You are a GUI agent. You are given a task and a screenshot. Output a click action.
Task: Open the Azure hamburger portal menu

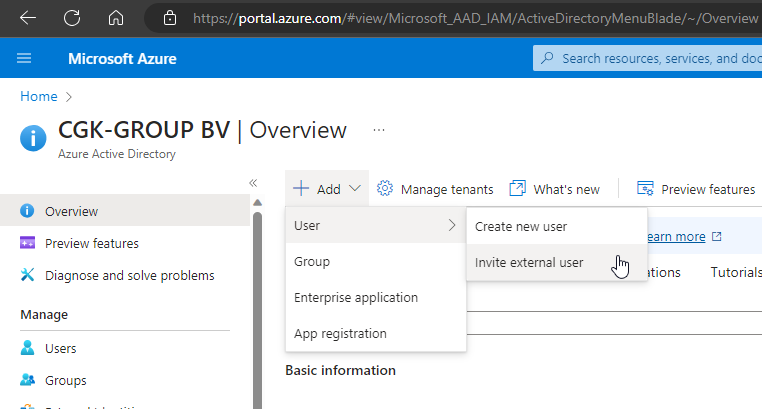tap(24, 59)
